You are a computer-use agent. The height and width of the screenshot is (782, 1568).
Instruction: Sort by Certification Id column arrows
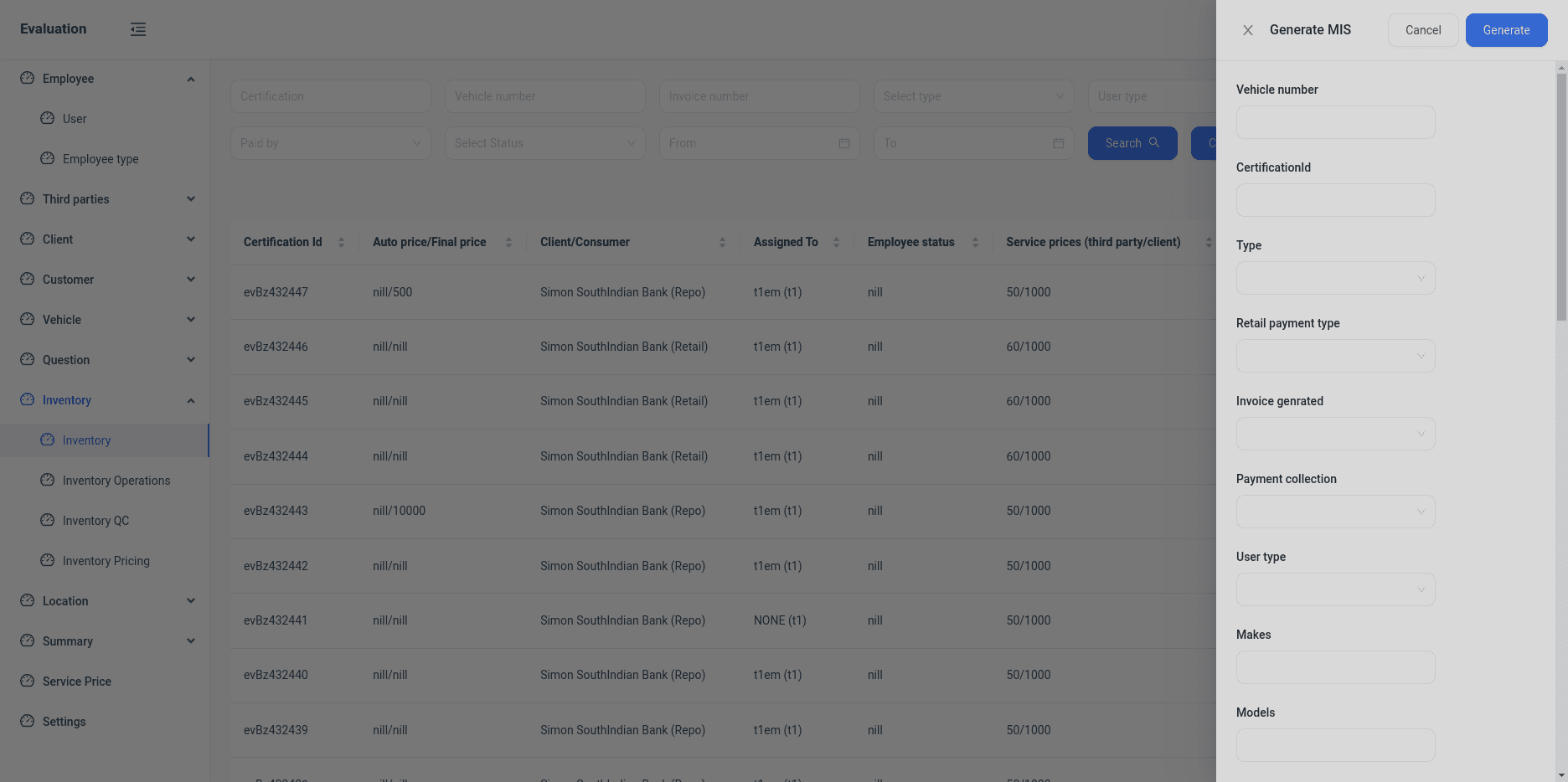tap(341, 242)
